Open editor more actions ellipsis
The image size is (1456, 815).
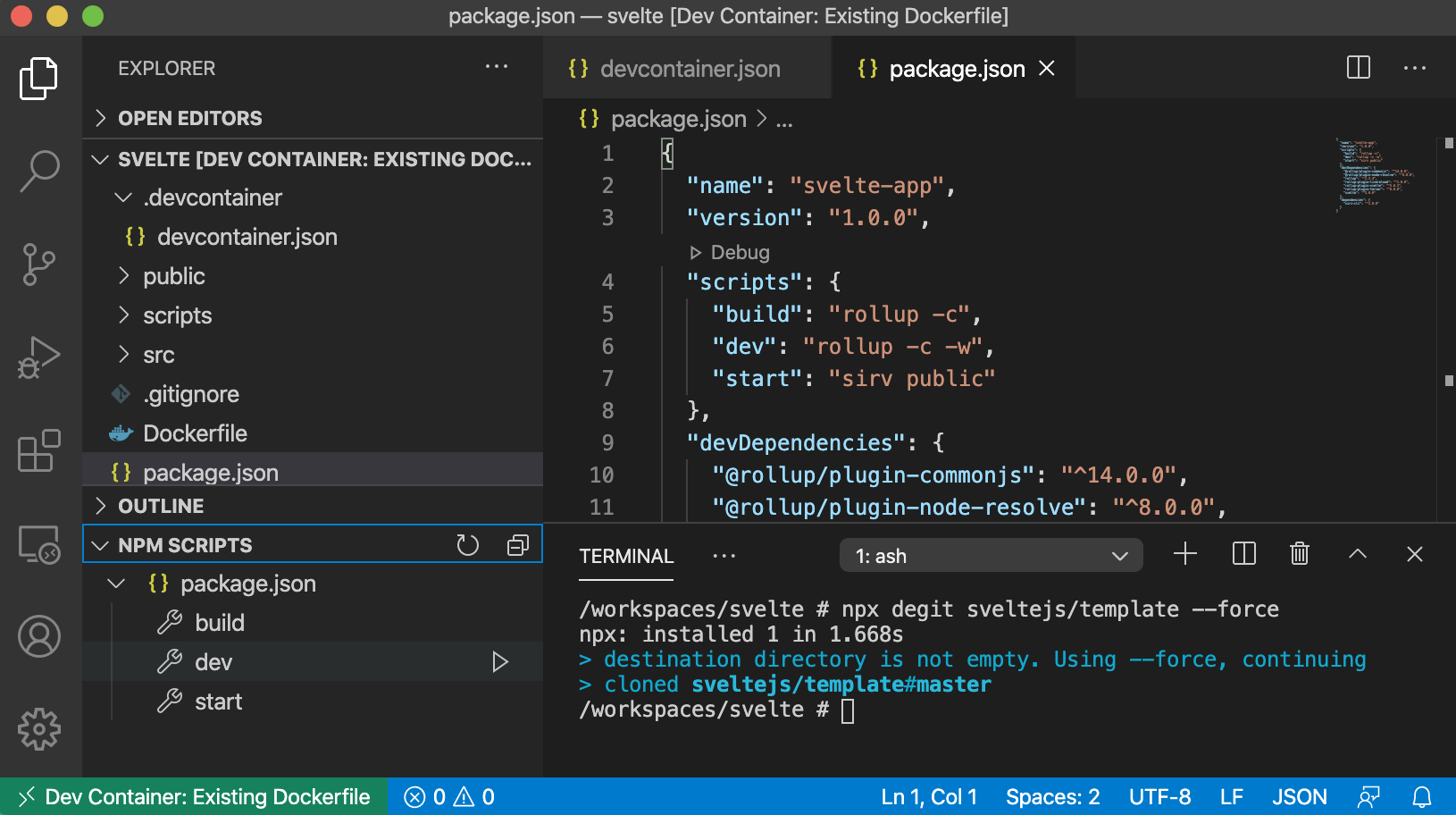(x=1415, y=68)
